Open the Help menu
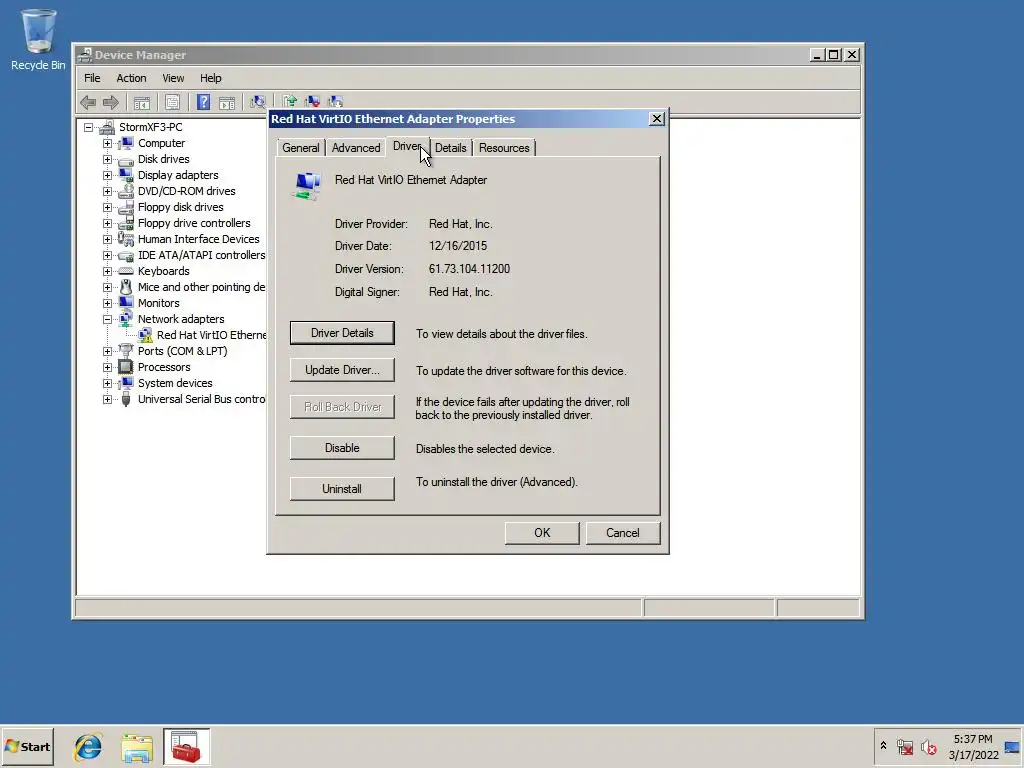This screenshot has height=768, width=1024. 210,78
